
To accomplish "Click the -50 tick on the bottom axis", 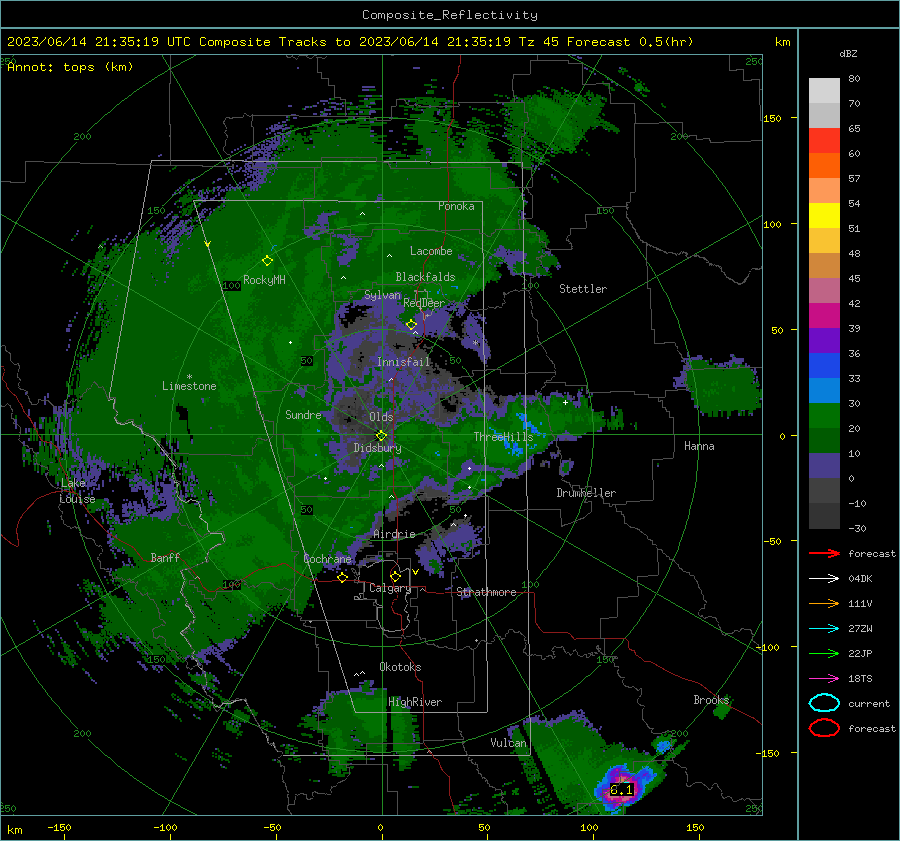I will coord(272,827).
